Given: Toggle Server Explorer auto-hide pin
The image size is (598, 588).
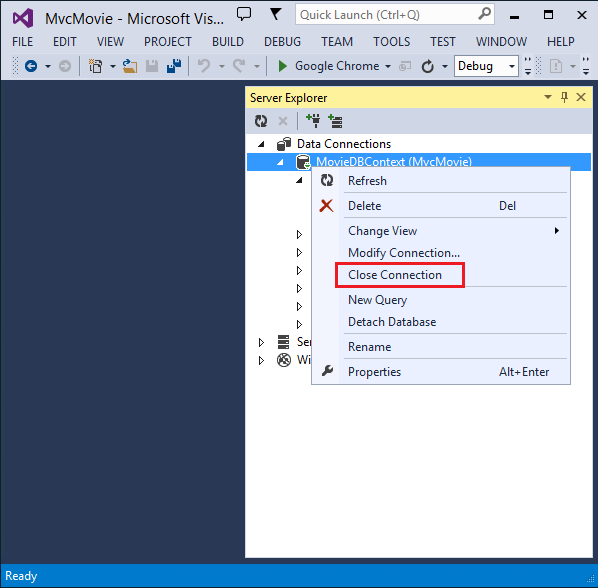Looking at the screenshot, I should point(564,97).
